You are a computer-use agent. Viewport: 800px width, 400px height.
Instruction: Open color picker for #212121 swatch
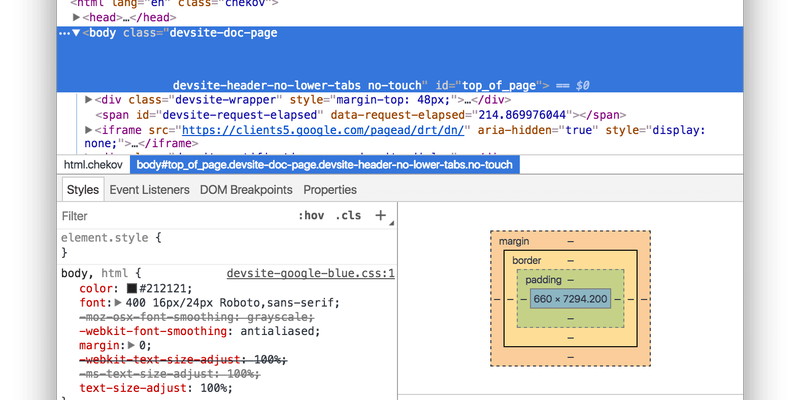click(131, 288)
